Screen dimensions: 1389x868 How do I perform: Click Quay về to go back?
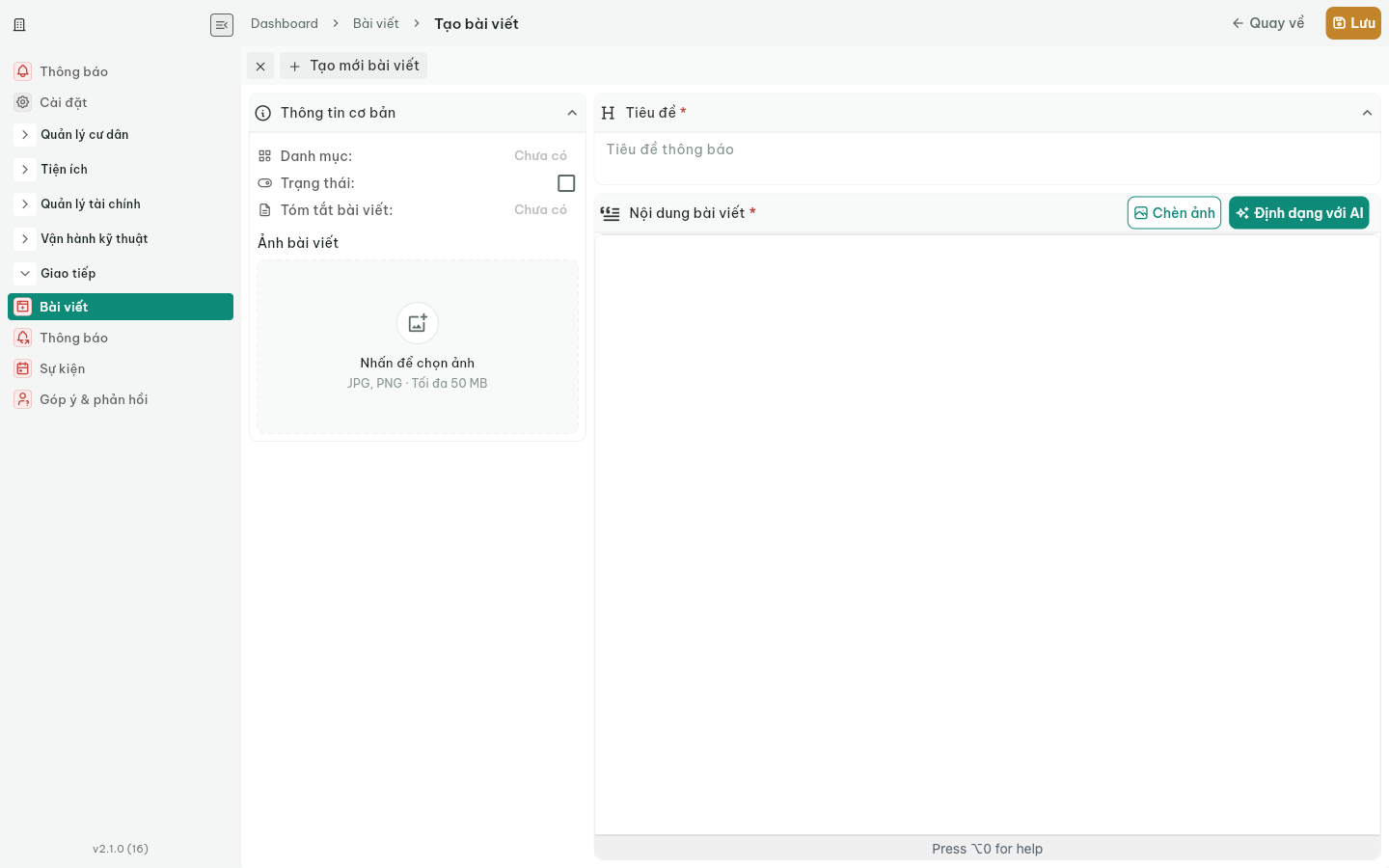tap(1267, 23)
